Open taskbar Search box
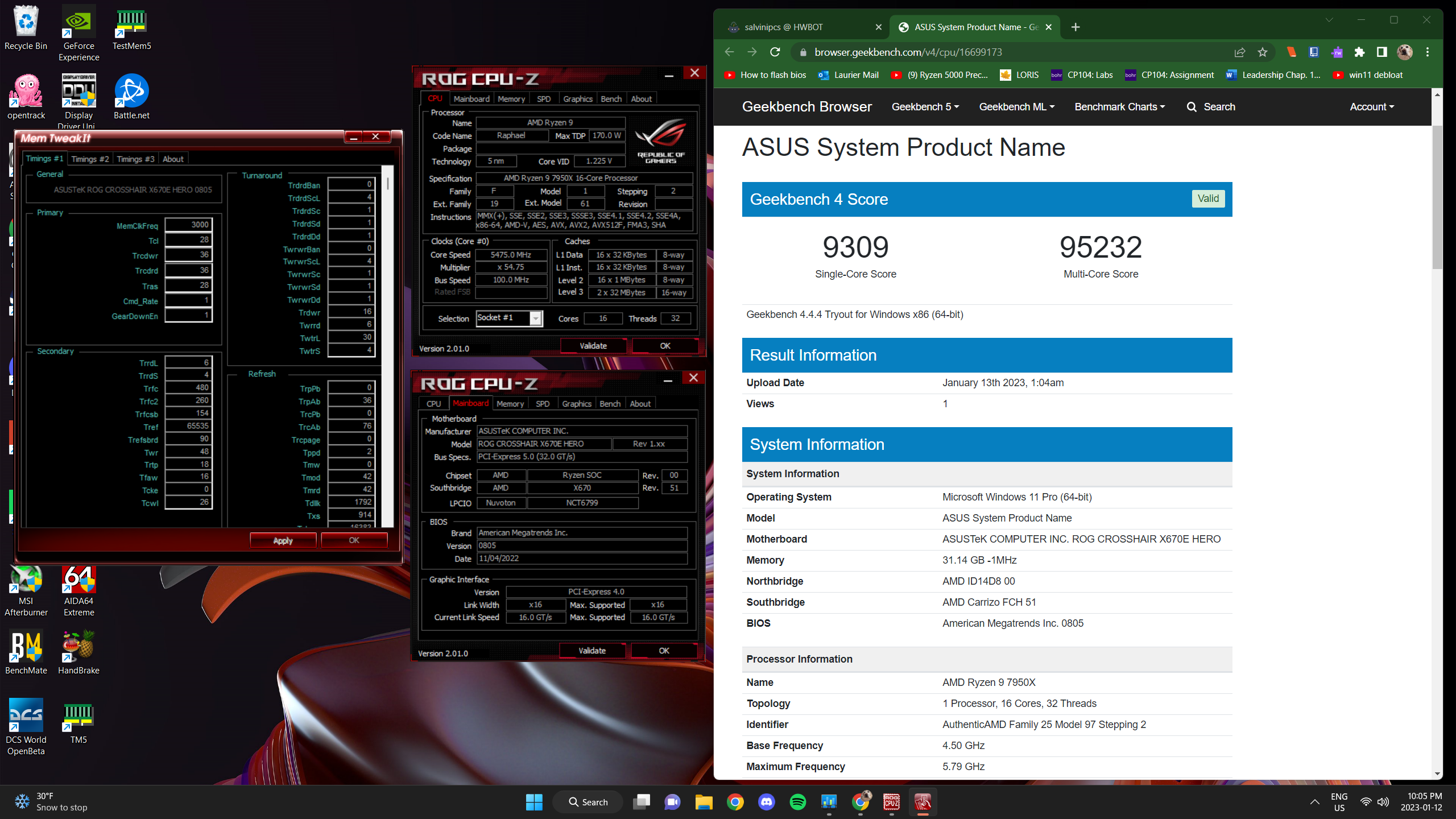1456x819 pixels. (x=588, y=802)
